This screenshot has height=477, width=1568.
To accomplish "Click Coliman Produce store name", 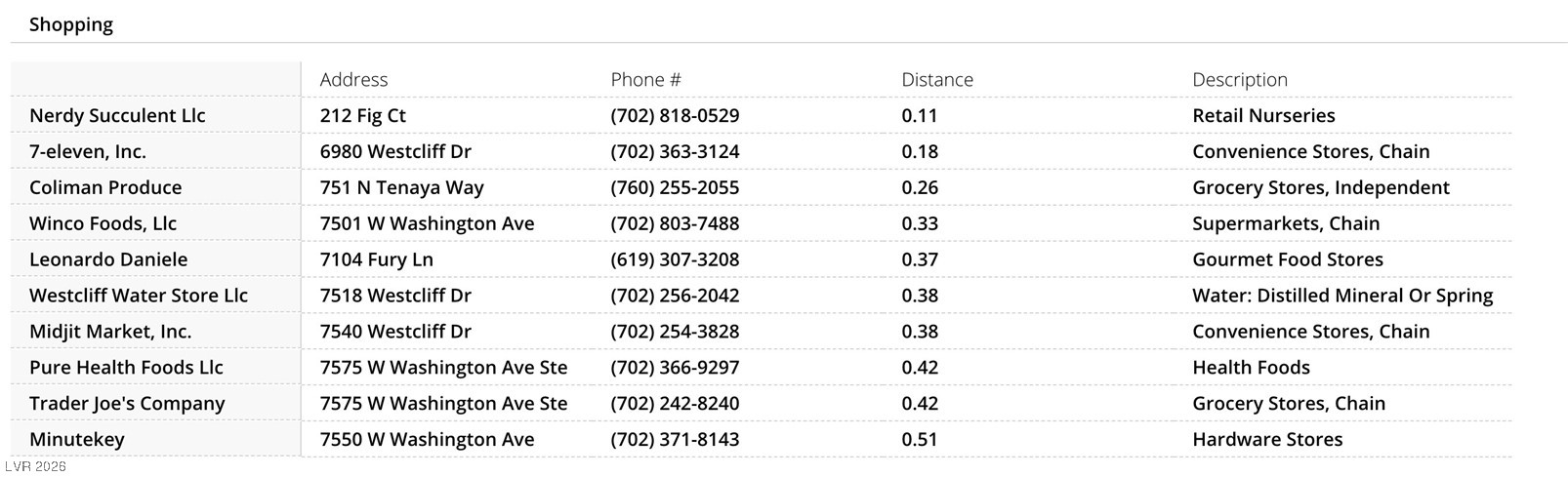I will (x=105, y=188).
